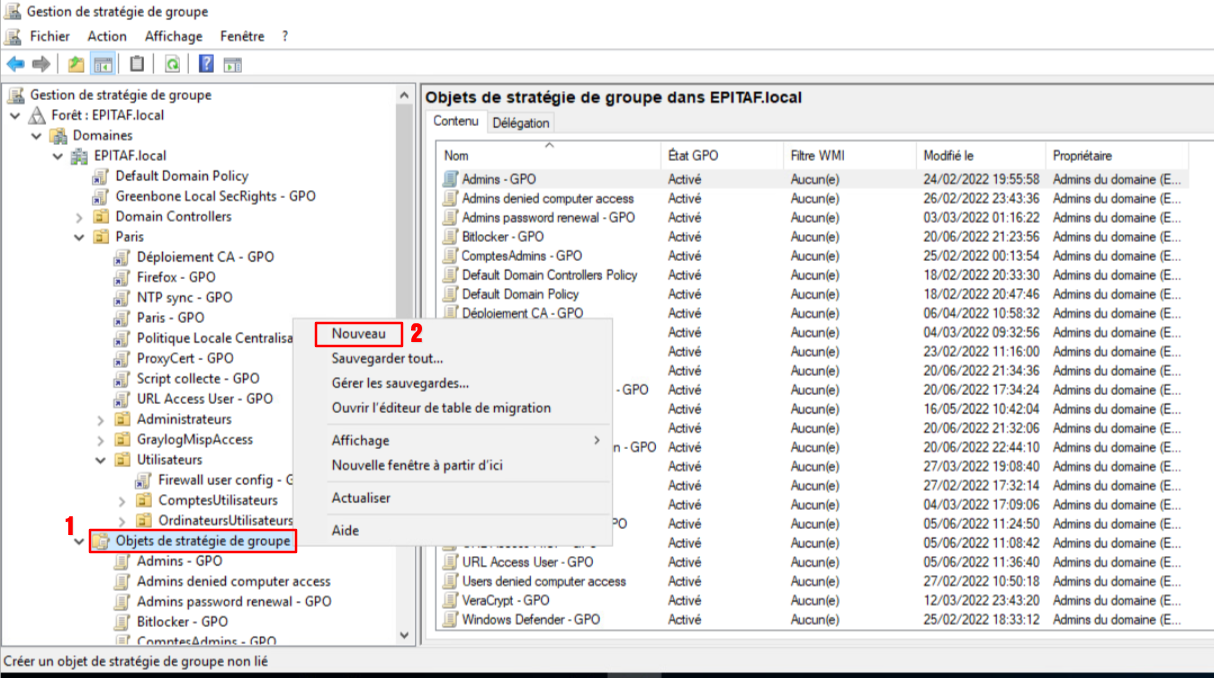Click the up one level folder icon

point(76,64)
